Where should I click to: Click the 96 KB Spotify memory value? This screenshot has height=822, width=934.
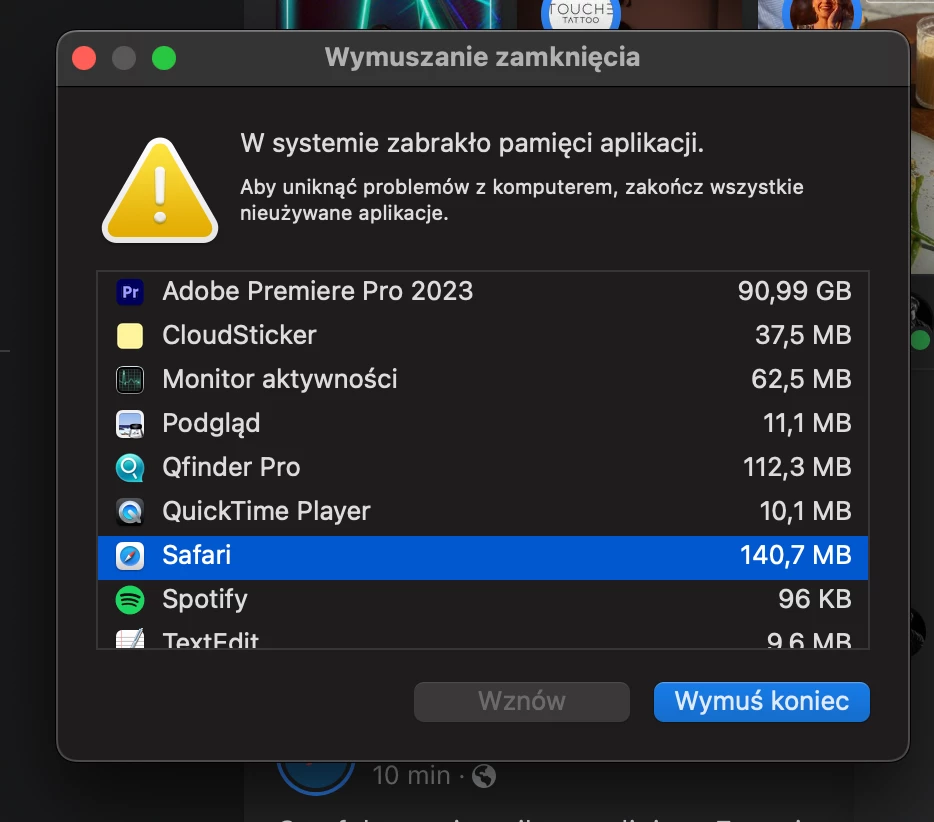click(x=815, y=599)
